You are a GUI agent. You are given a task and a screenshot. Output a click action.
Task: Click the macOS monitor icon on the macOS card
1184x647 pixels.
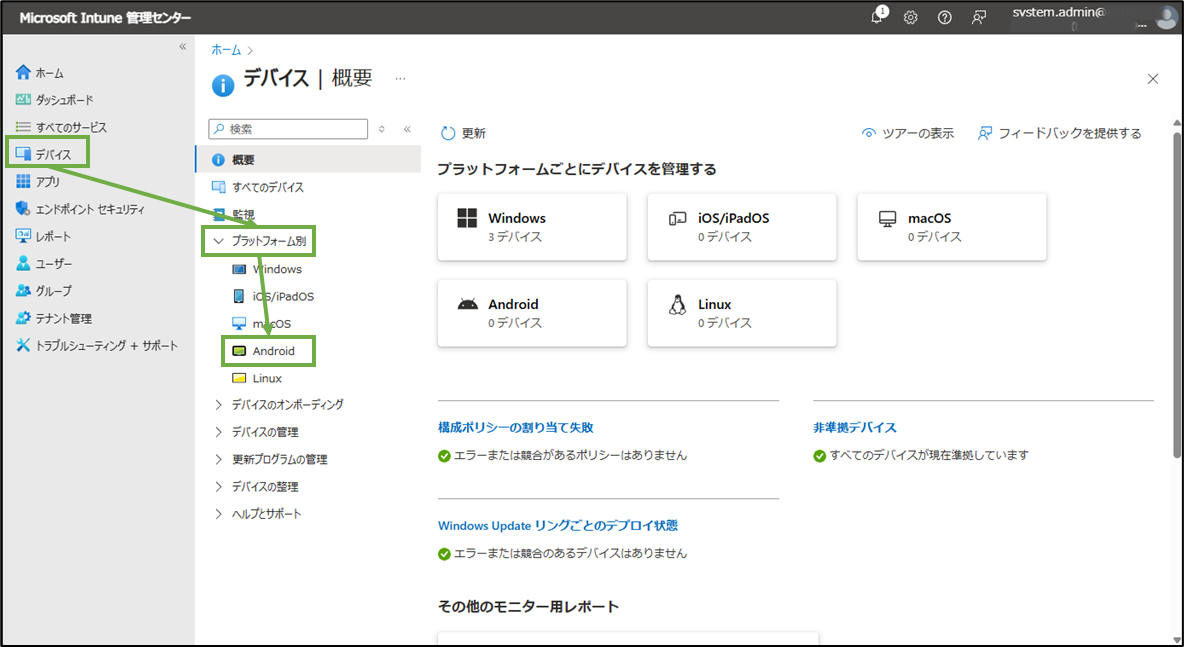(887, 218)
